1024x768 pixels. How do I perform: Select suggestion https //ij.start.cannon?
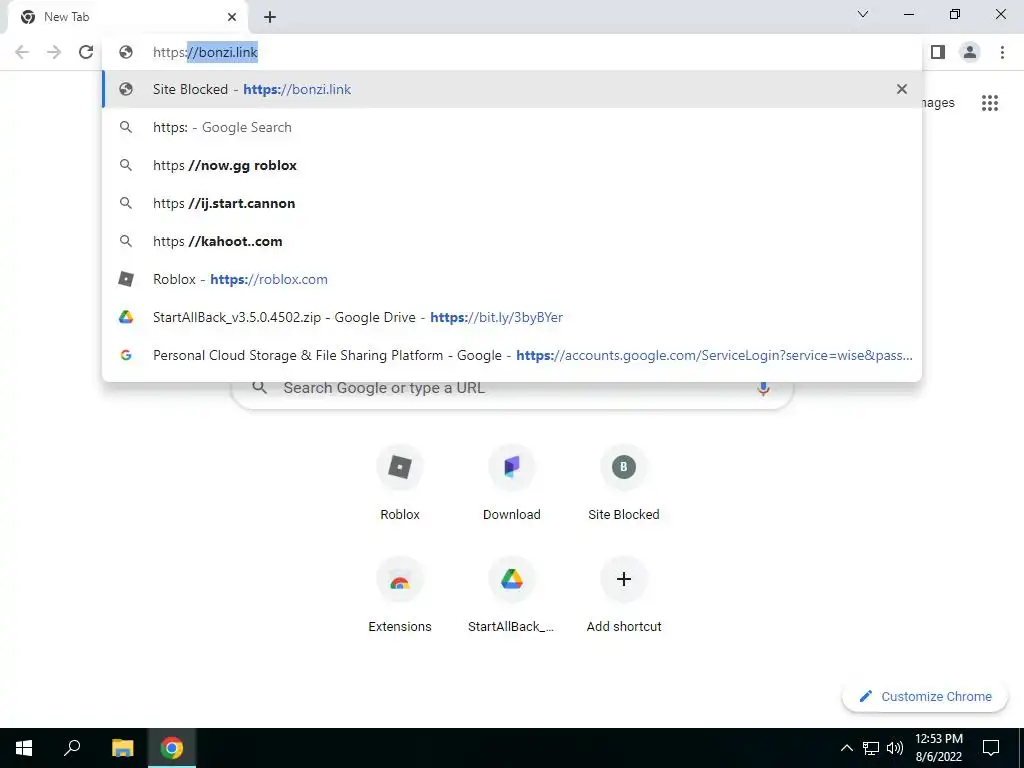click(x=512, y=203)
